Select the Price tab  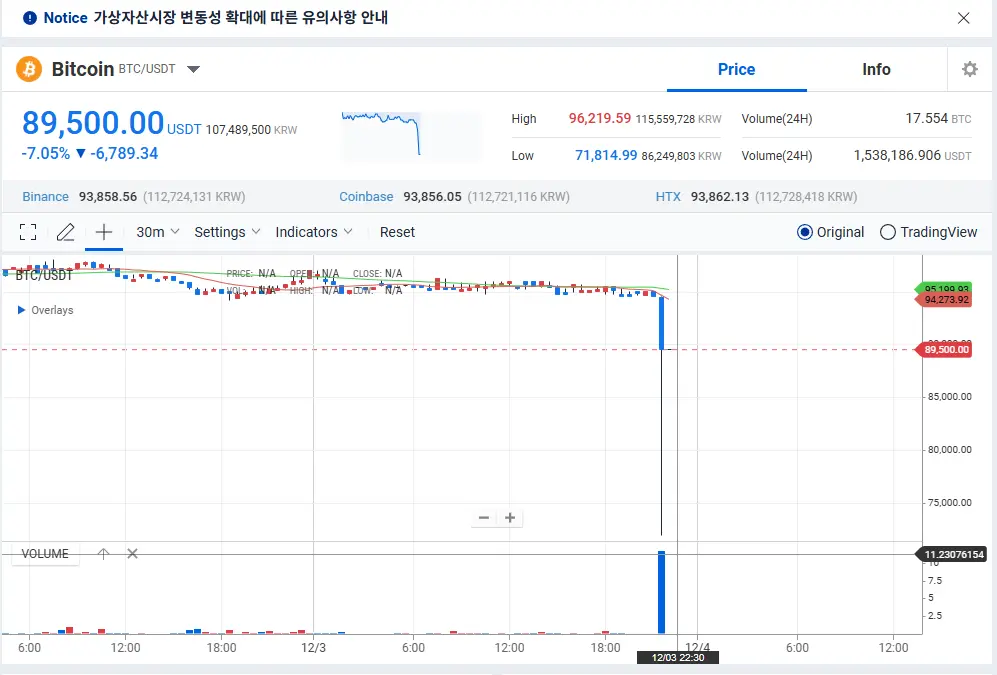[x=736, y=69]
